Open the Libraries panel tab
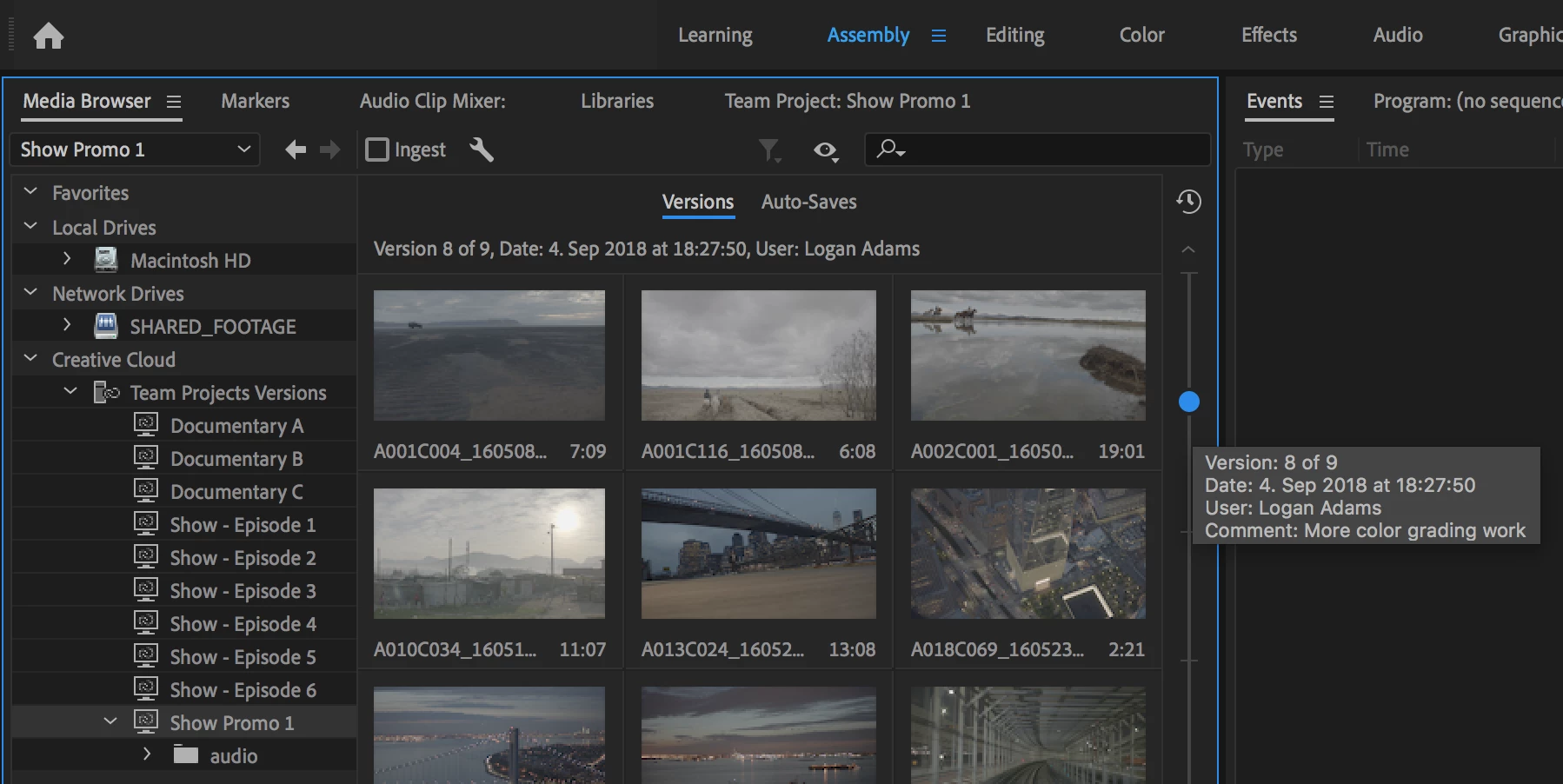 (617, 102)
